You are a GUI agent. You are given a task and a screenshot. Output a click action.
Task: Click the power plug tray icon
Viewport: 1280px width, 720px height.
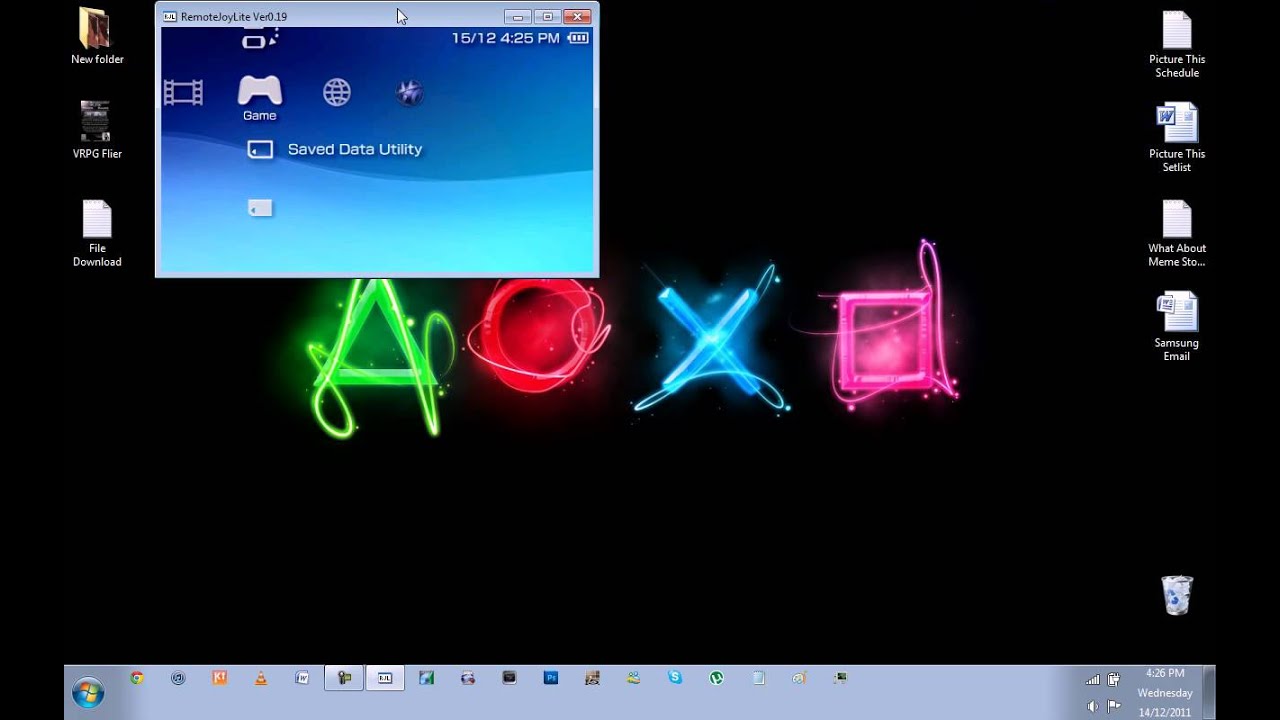point(1113,680)
